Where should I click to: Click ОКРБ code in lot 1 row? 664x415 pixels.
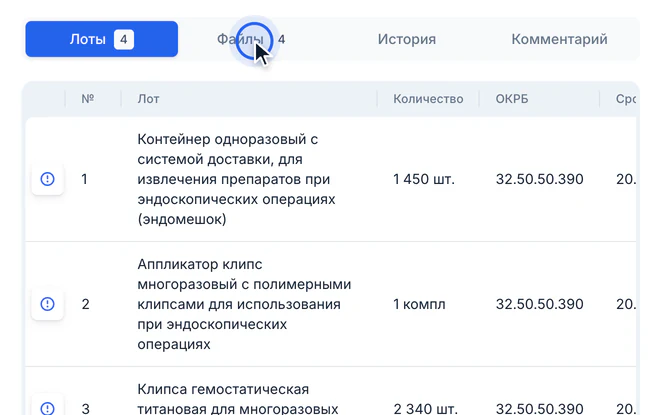540,179
